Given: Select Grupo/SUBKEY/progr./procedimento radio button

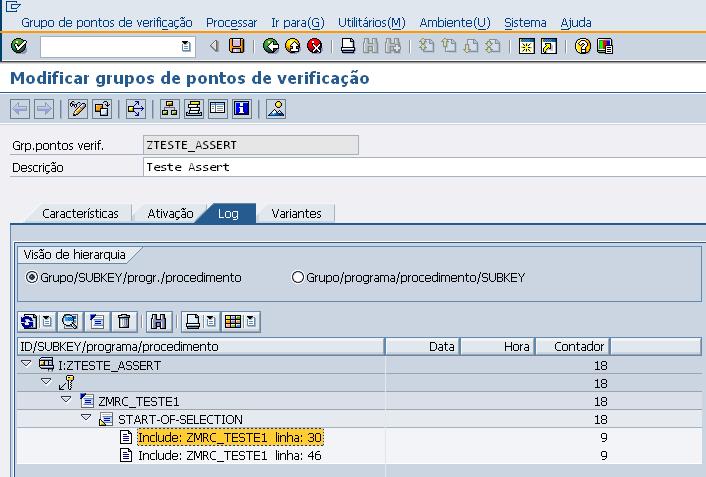Looking at the screenshot, I should tap(32, 278).
